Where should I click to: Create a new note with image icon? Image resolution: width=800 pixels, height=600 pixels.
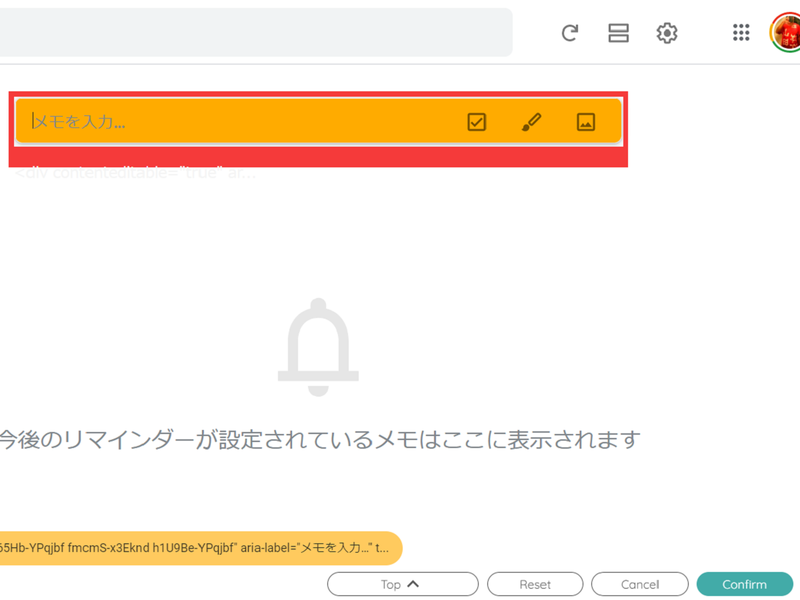(586, 122)
